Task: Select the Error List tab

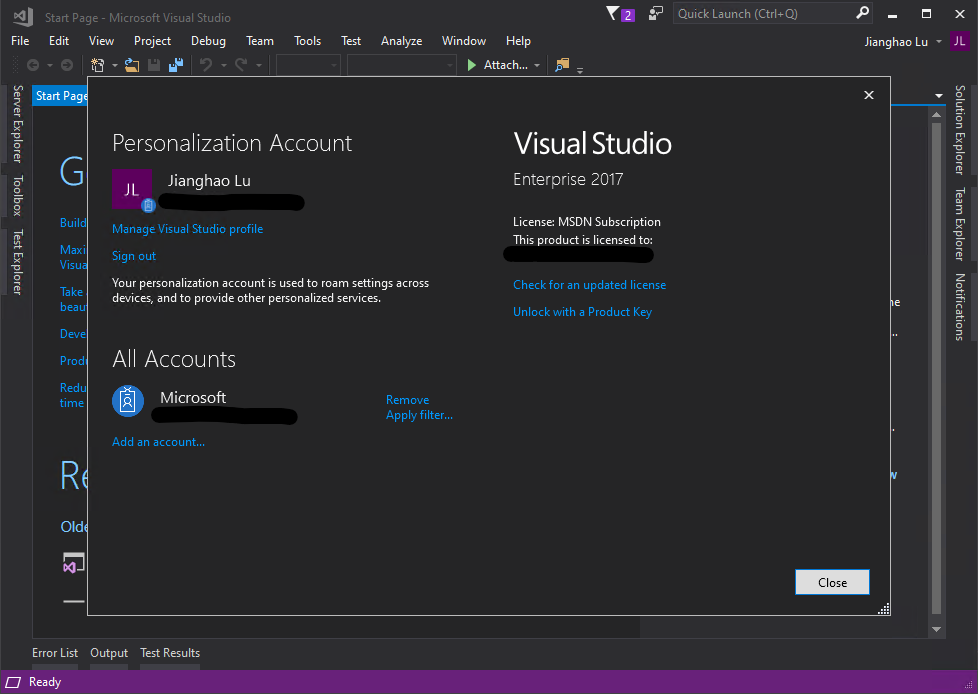Action: pyautogui.click(x=54, y=652)
